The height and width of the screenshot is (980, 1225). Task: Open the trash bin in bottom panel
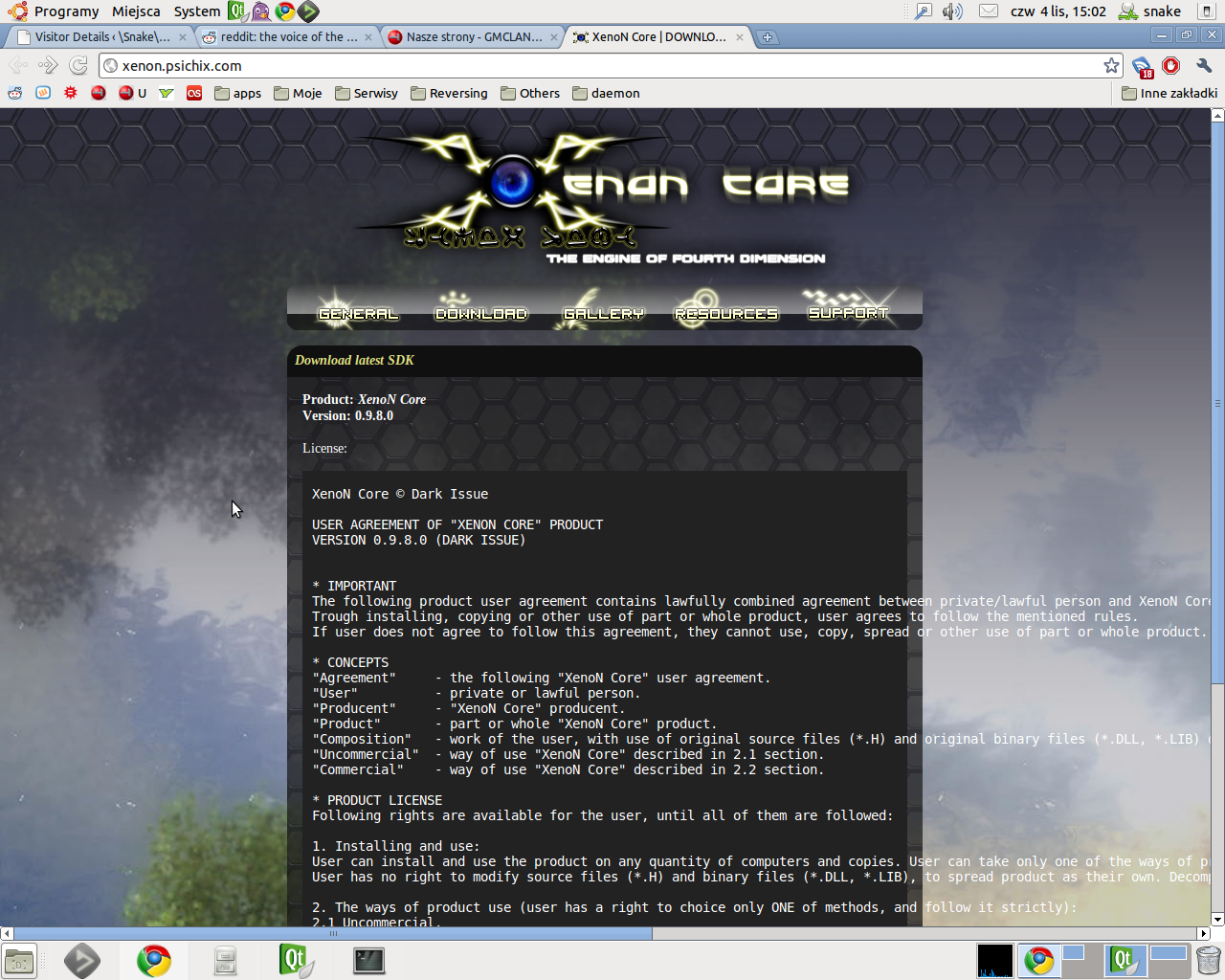point(1209,961)
